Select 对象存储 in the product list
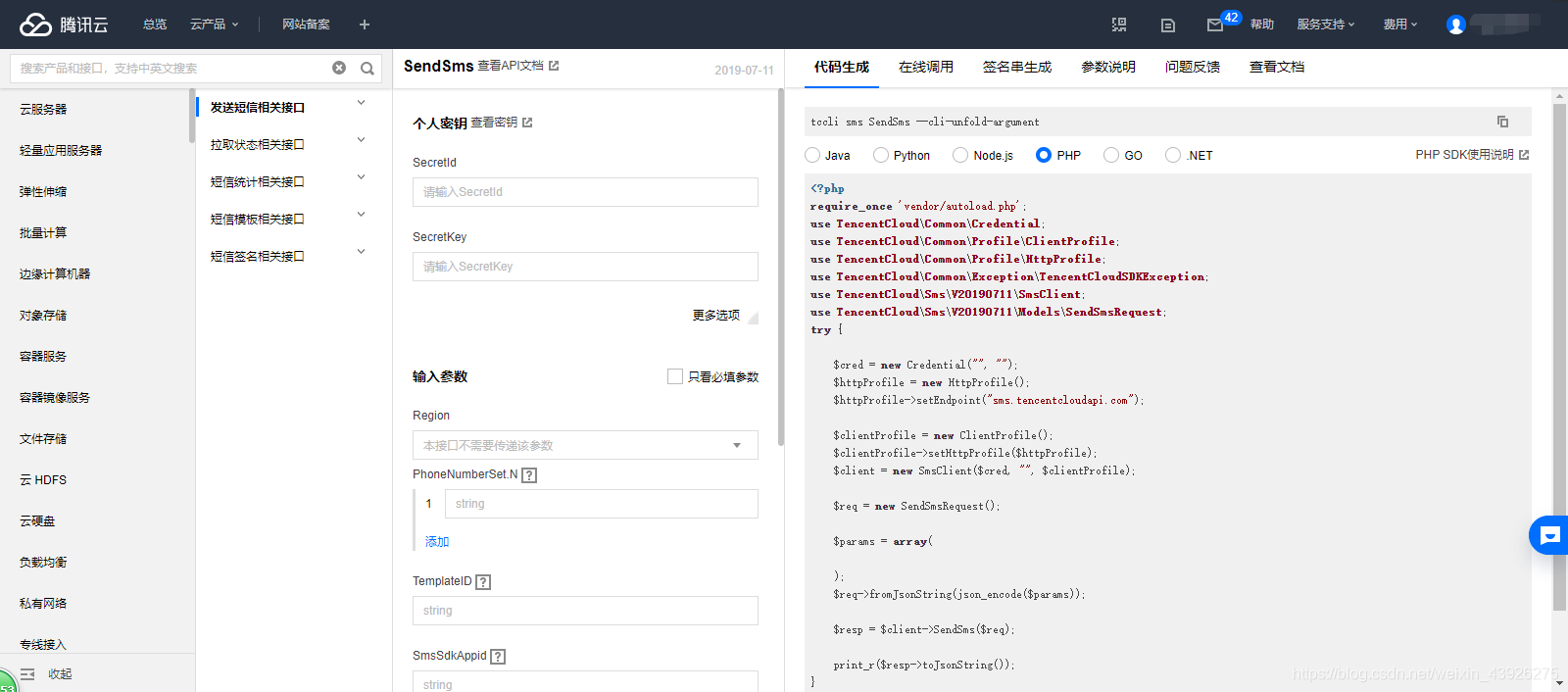The image size is (1568, 692). pyautogui.click(x=43, y=316)
